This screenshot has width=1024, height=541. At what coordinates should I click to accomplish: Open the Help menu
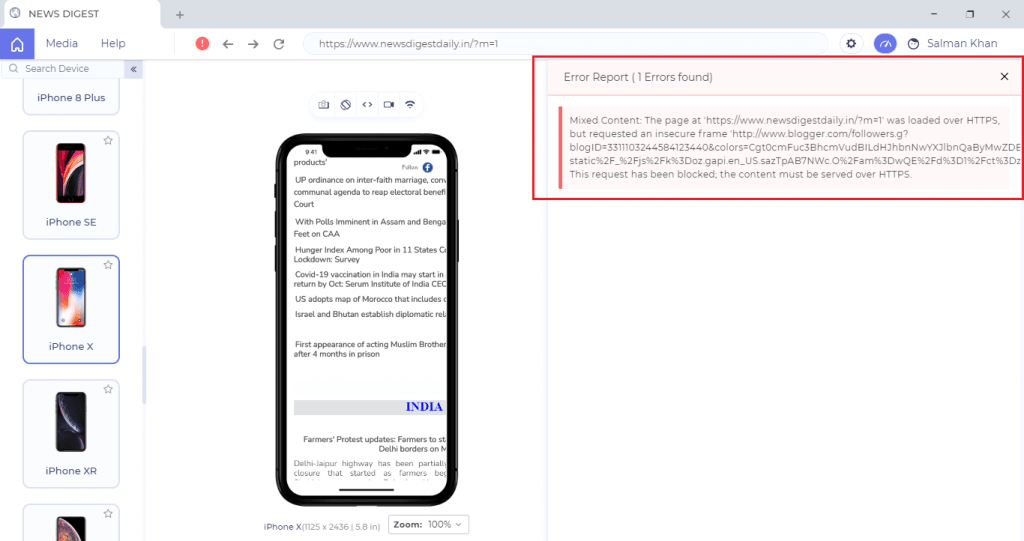pyautogui.click(x=113, y=44)
